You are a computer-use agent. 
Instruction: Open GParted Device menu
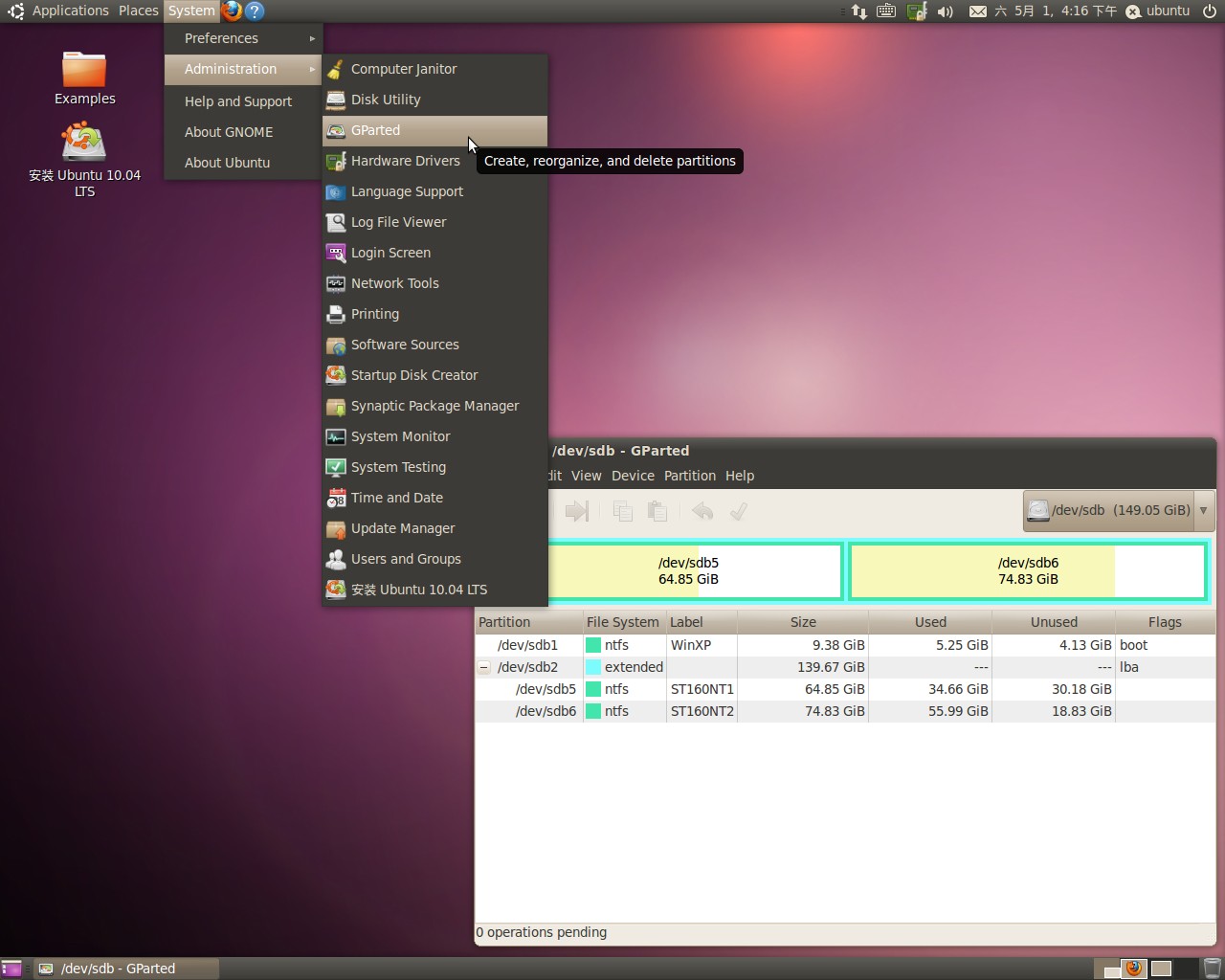click(x=633, y=476)
